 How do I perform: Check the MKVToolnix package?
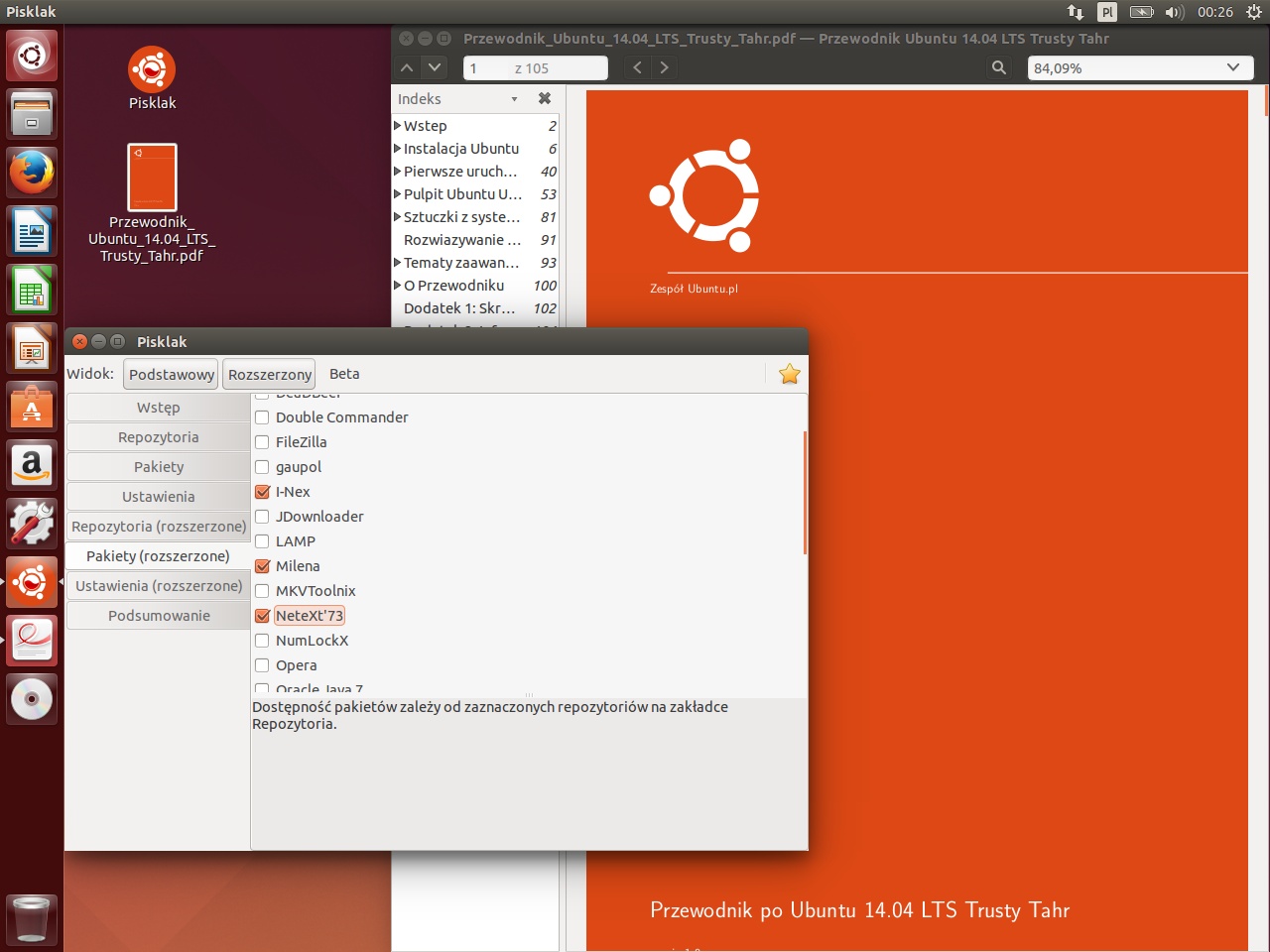(262, 591)
